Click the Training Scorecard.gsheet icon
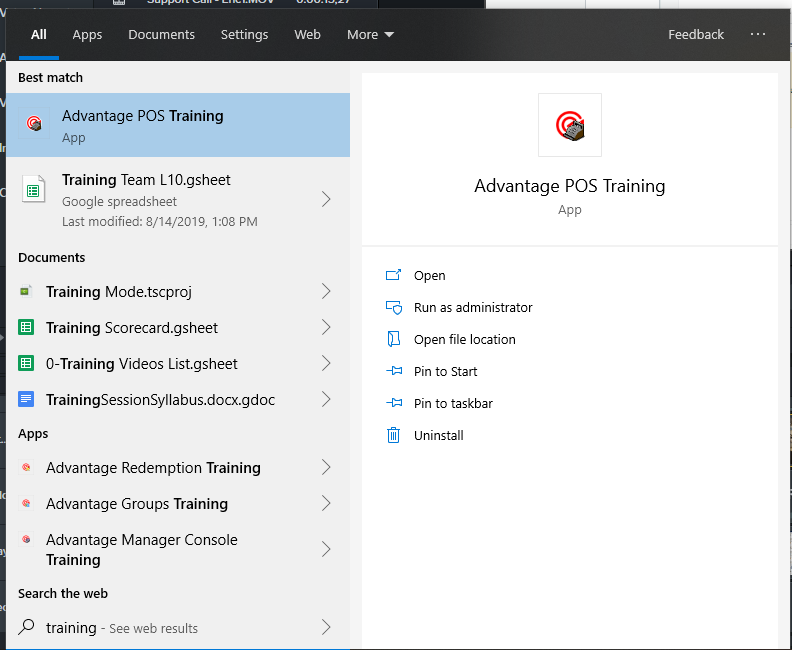This screenshot has width=792, height=650. click(x=26, y=328)
